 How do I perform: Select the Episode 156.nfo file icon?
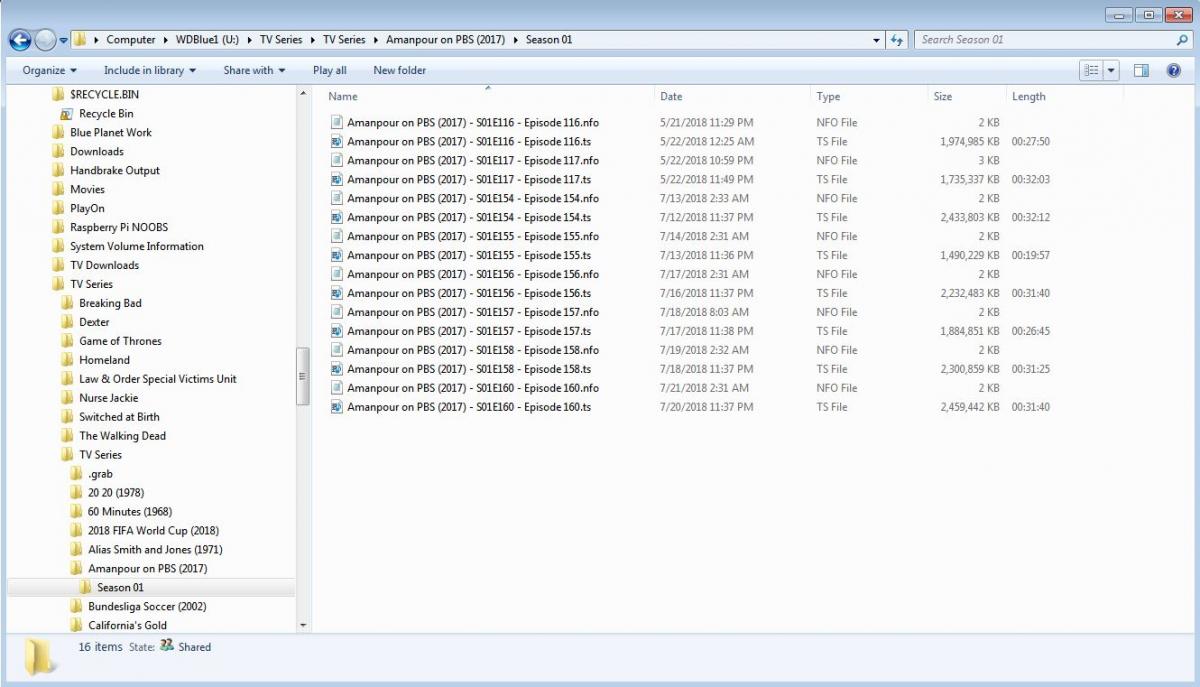337,274
